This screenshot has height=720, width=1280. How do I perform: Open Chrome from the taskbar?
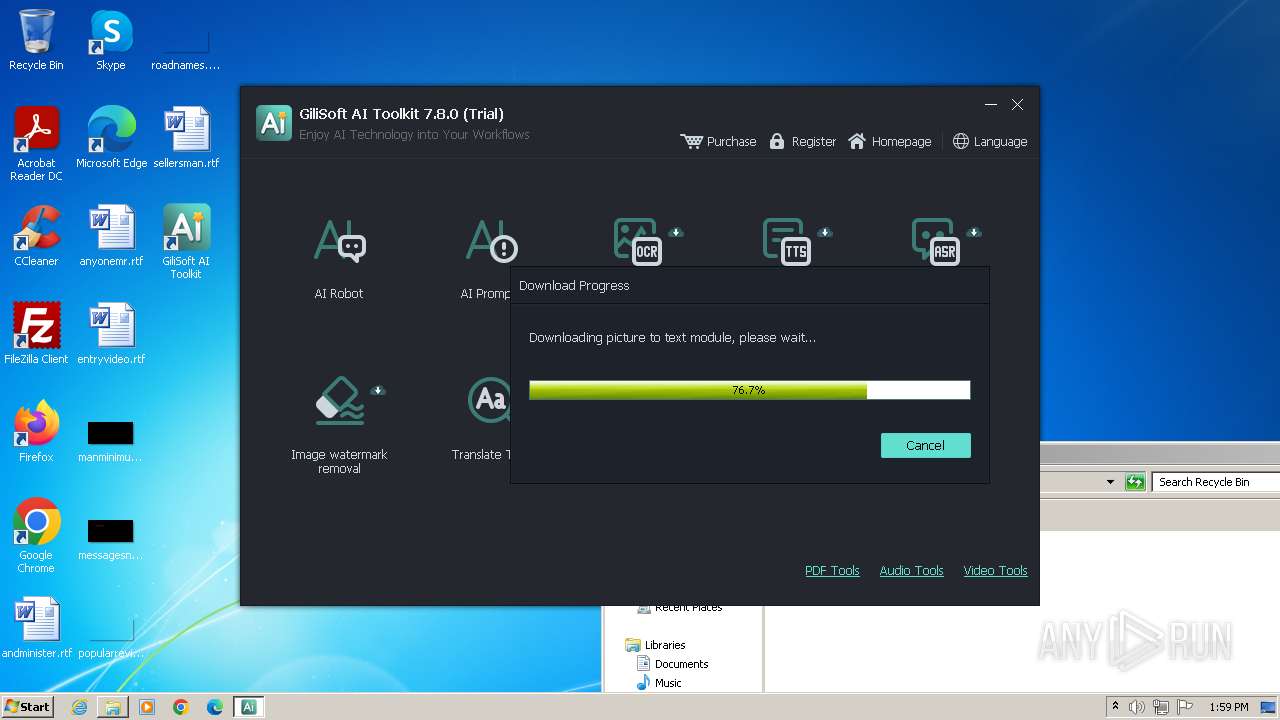point(181,707)
